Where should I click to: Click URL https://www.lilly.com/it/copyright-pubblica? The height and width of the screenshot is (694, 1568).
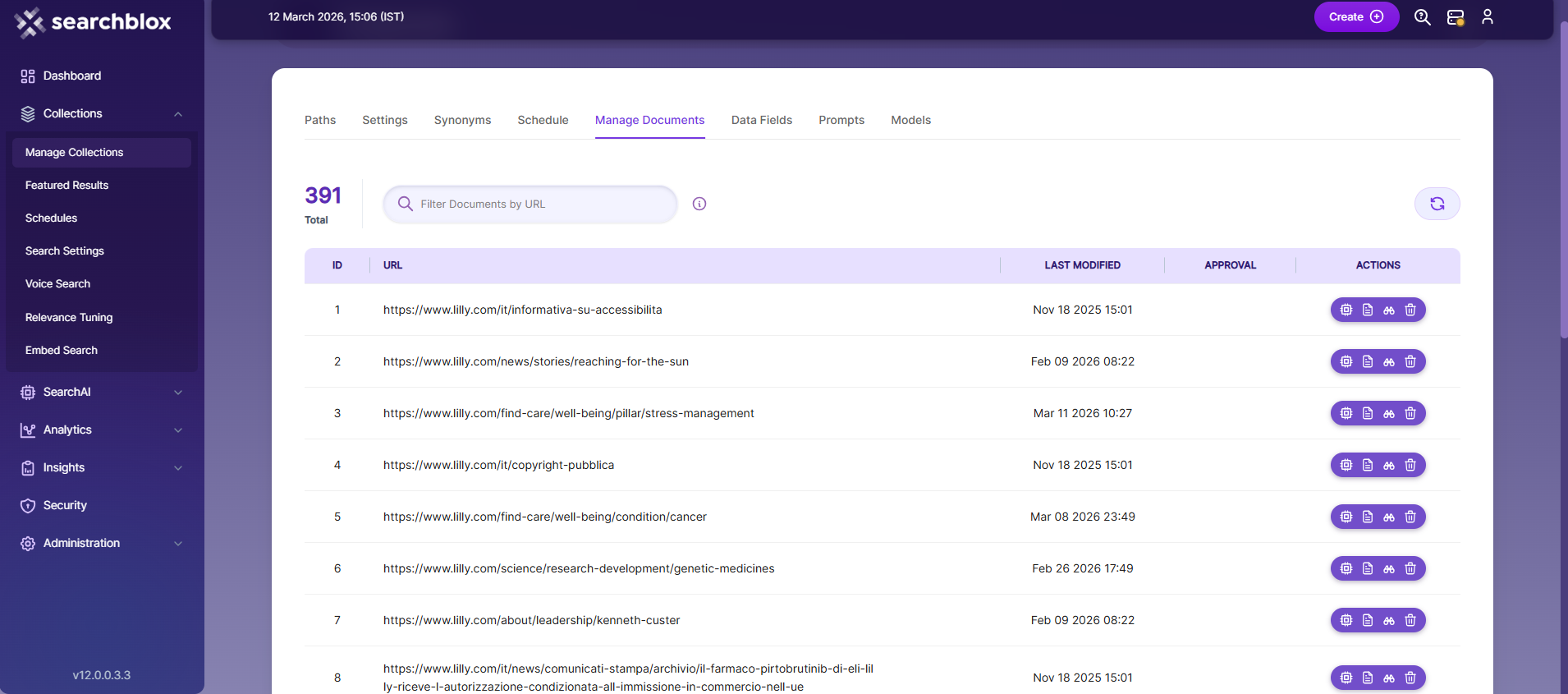tap(498, 465)
